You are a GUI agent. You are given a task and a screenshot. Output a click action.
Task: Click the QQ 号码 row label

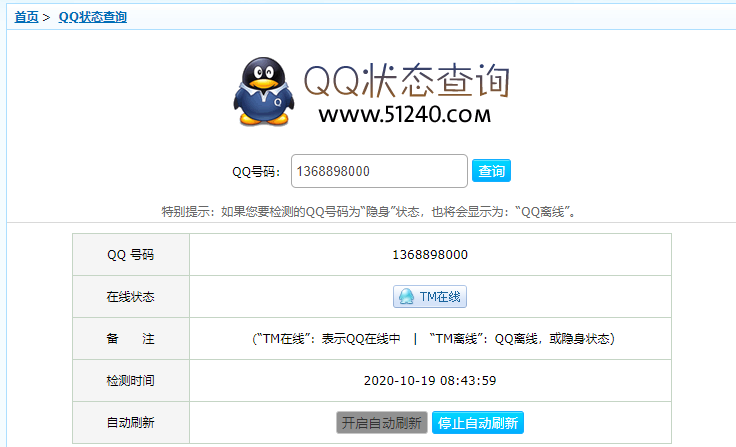(x=130, y=254)
